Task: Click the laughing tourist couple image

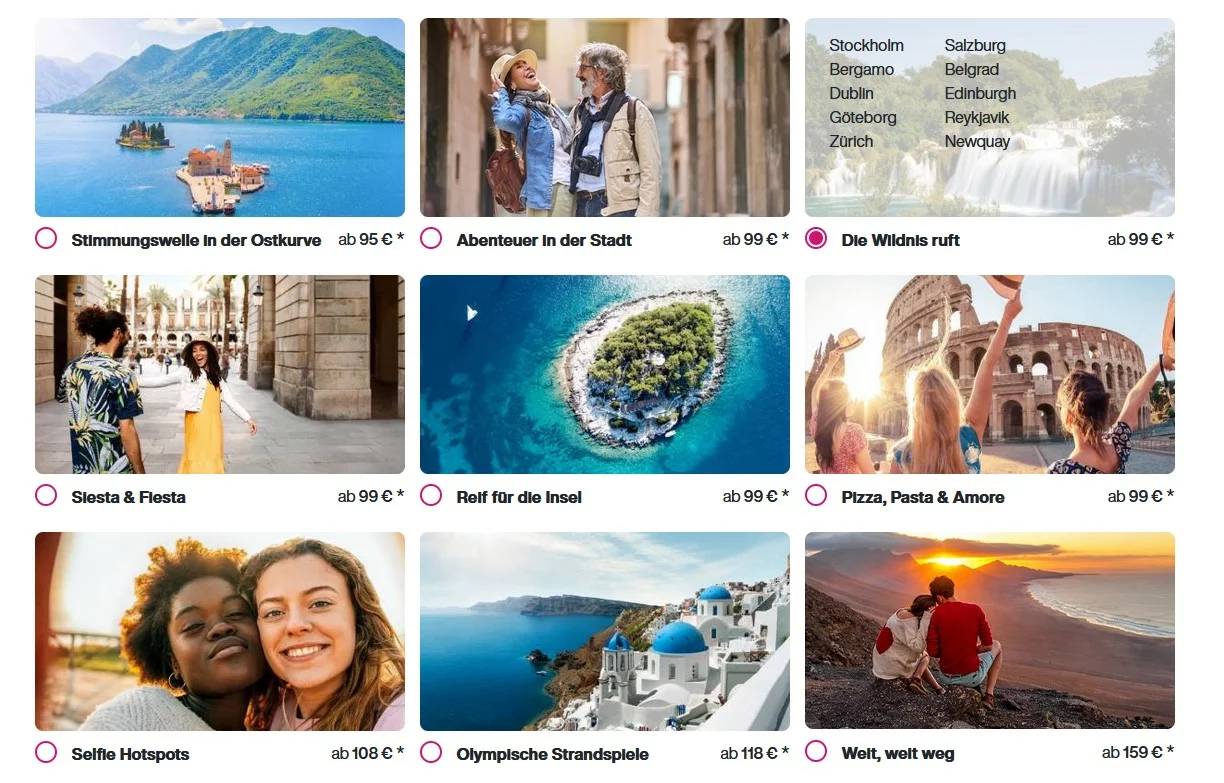Action: [605, 117]
